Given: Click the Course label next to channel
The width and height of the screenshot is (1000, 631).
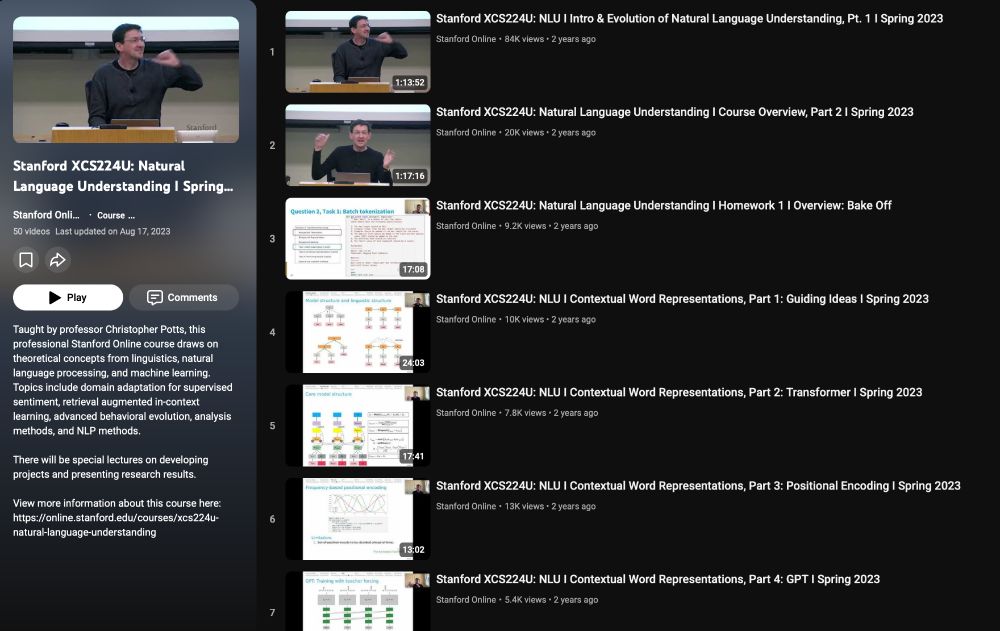Looking at the screenshot, I should tap(115, 216).
